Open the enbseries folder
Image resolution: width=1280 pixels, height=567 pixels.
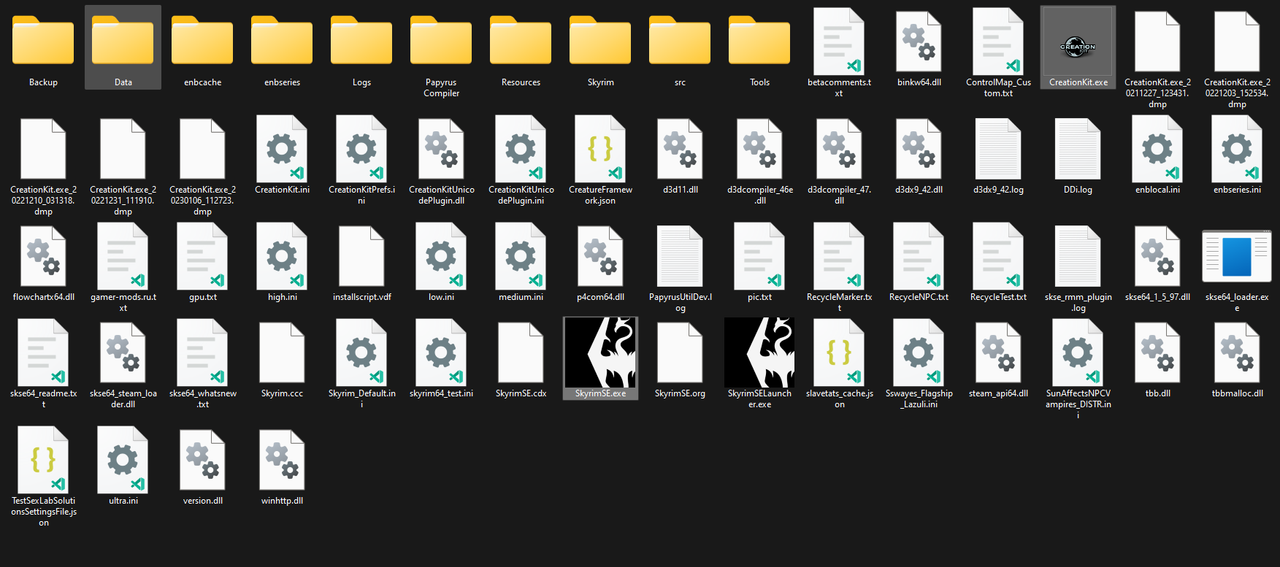pyautogui.click(x=282, y=40)
